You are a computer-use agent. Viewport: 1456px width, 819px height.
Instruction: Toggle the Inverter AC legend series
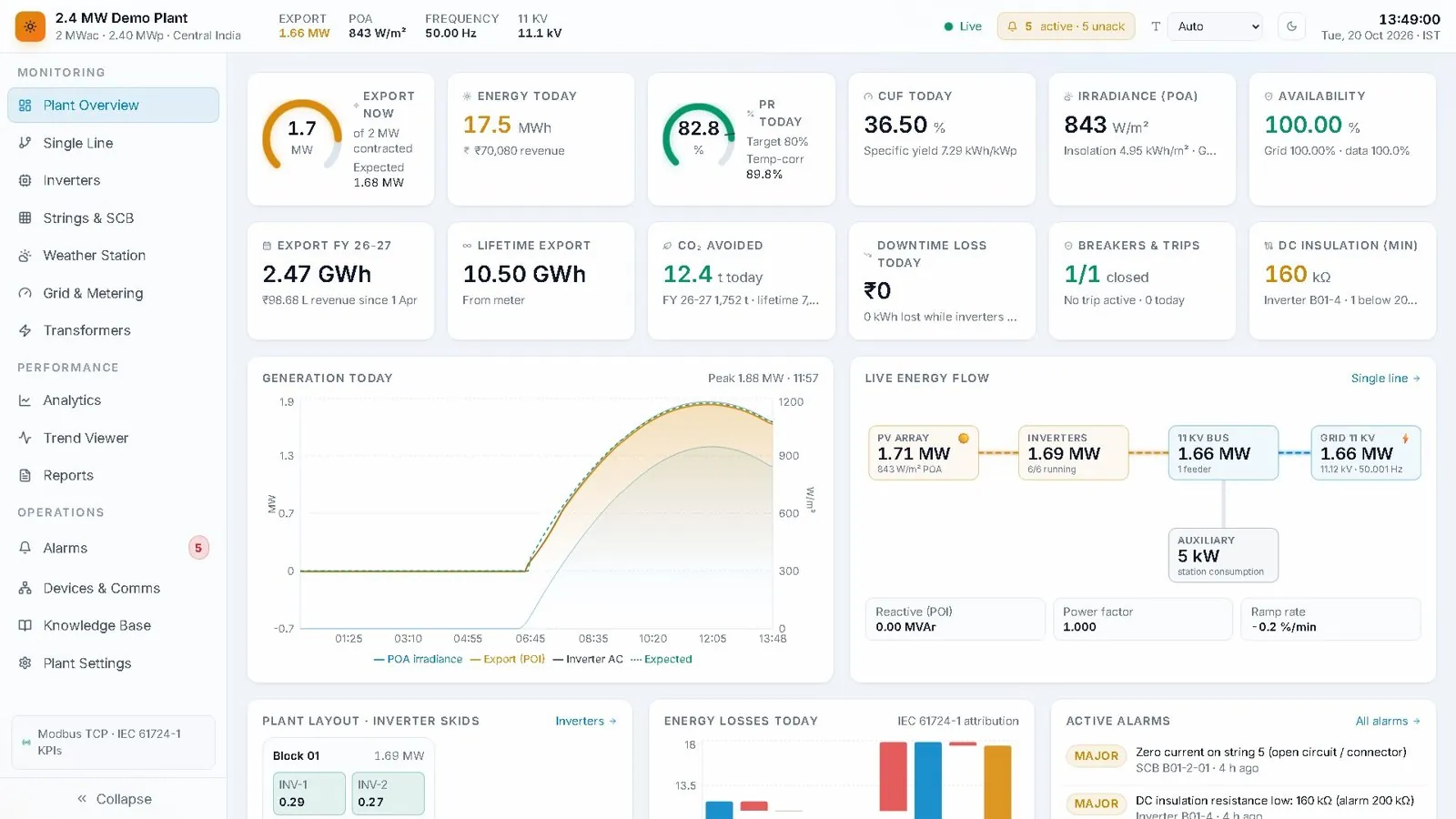click(x=588, y=659)
